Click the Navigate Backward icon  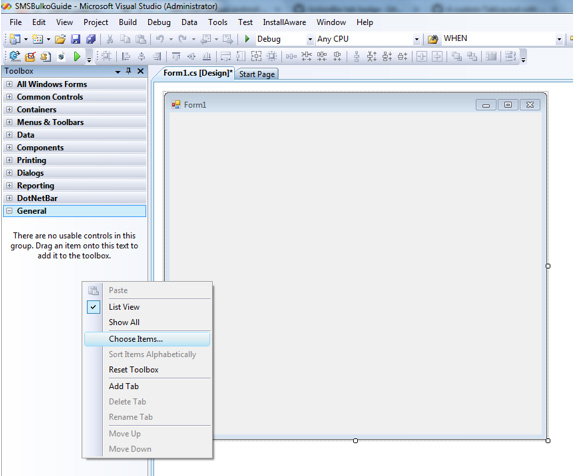point(206,39)
